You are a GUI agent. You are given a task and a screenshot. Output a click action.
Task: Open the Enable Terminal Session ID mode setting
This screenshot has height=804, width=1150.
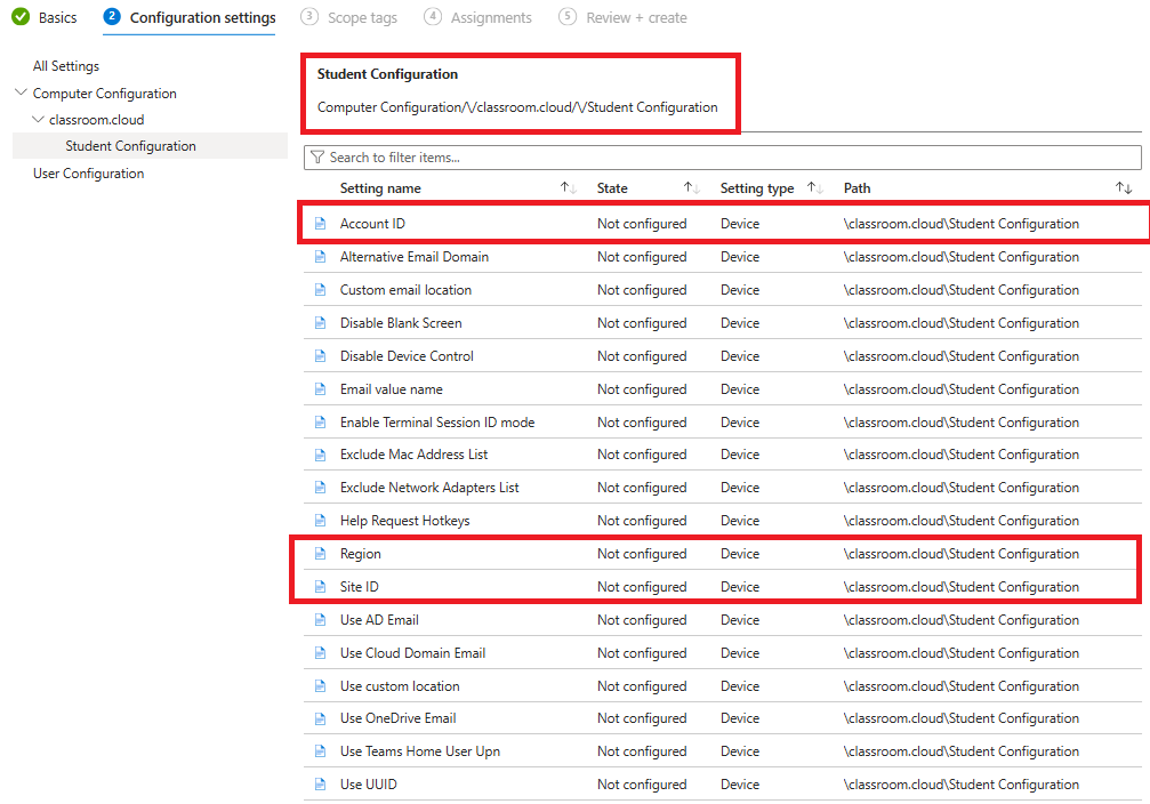437,422
